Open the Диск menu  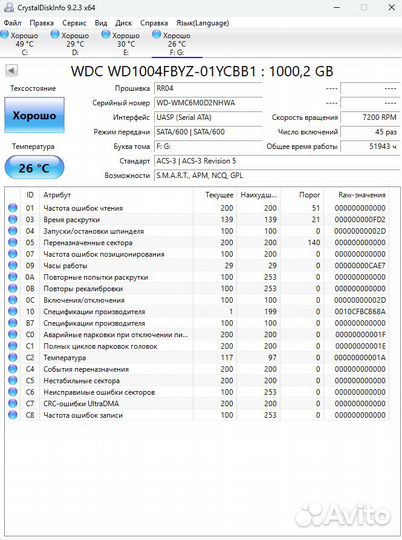coord(123,23)
